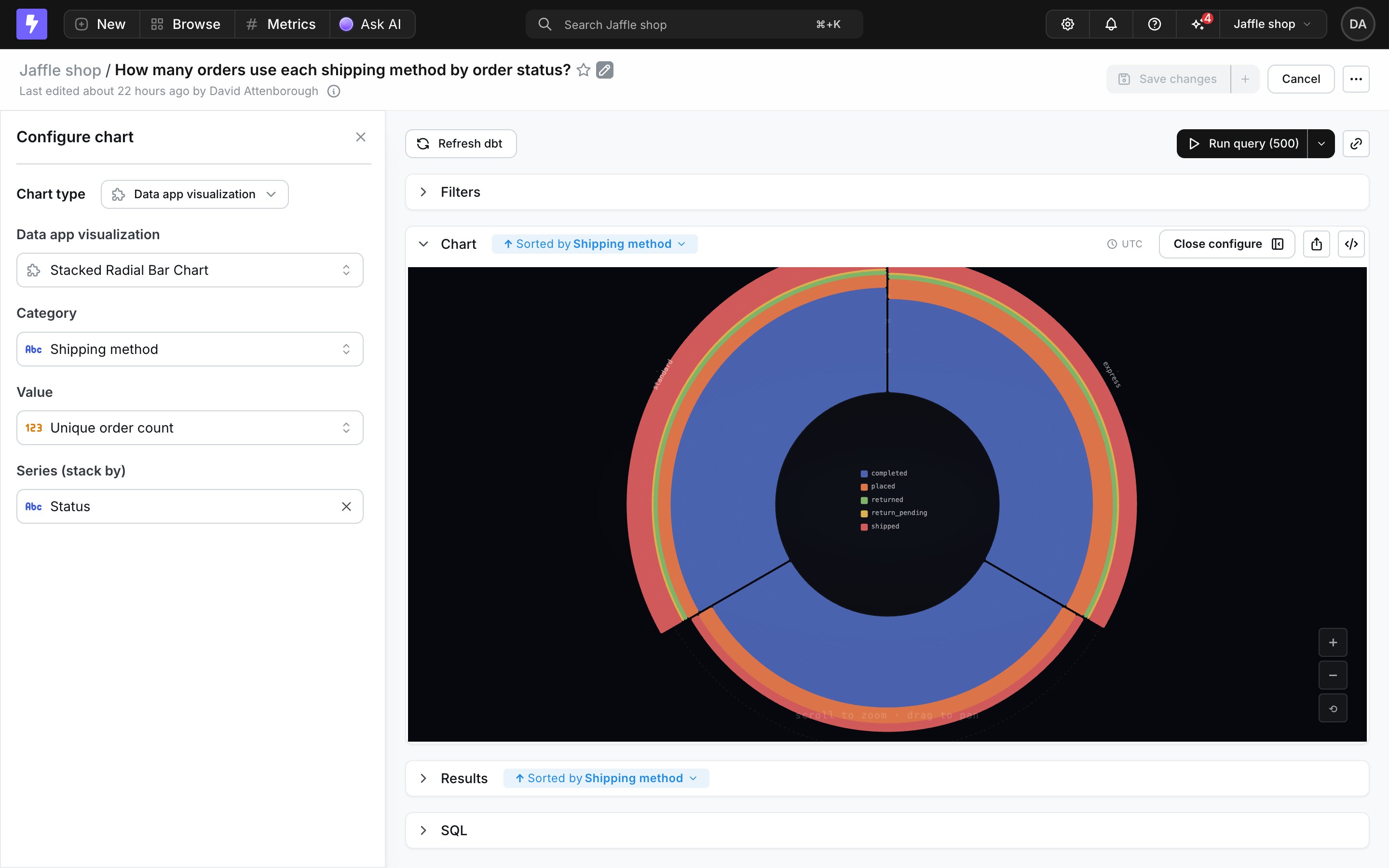This screenshot has width=1389, height=868.
Task: Close the configure chart panel toggle
Action: pyautogui.click(x=1226, y=244)
